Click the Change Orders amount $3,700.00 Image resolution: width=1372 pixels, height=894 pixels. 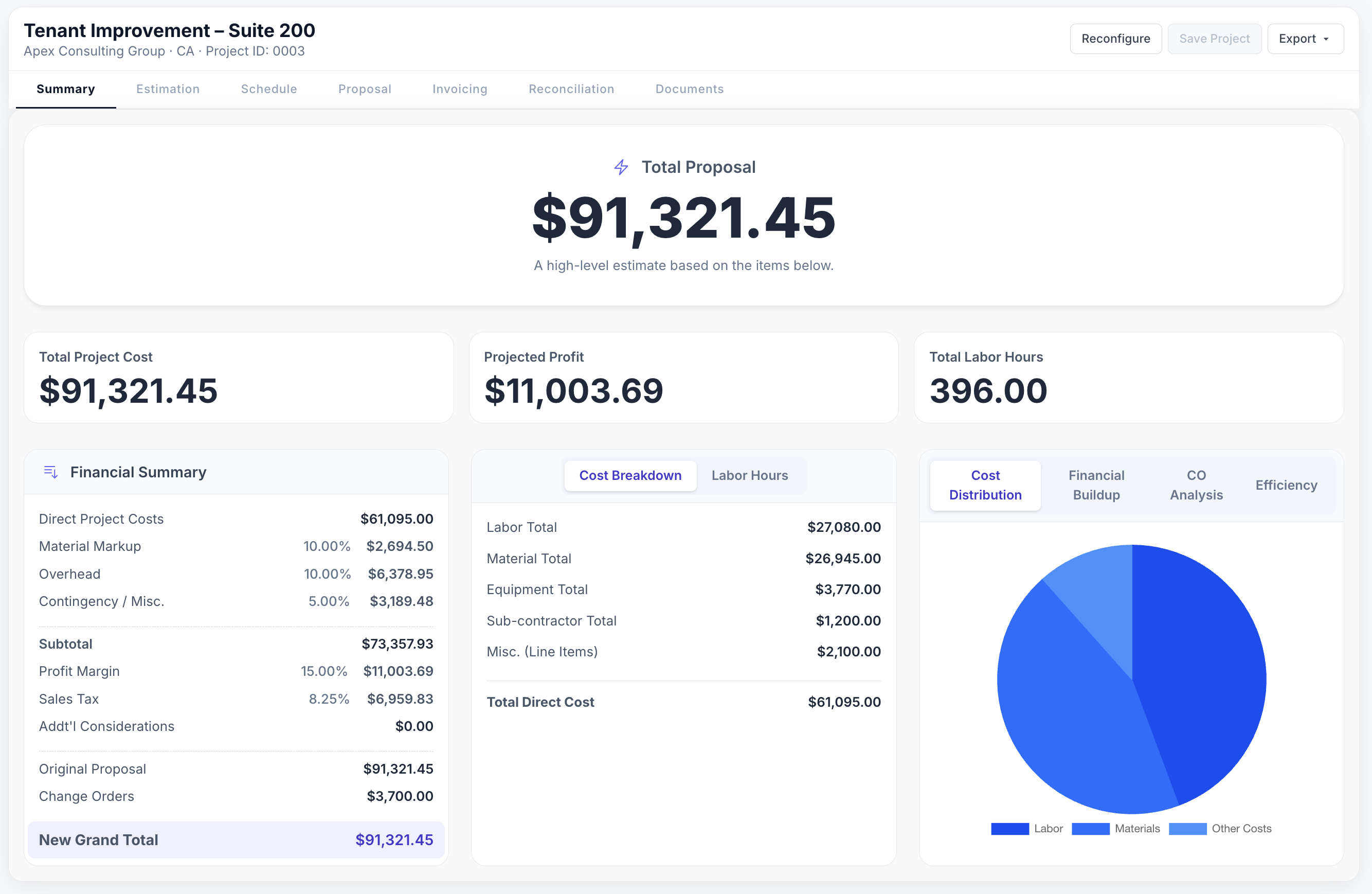click(x=400, y=796)
